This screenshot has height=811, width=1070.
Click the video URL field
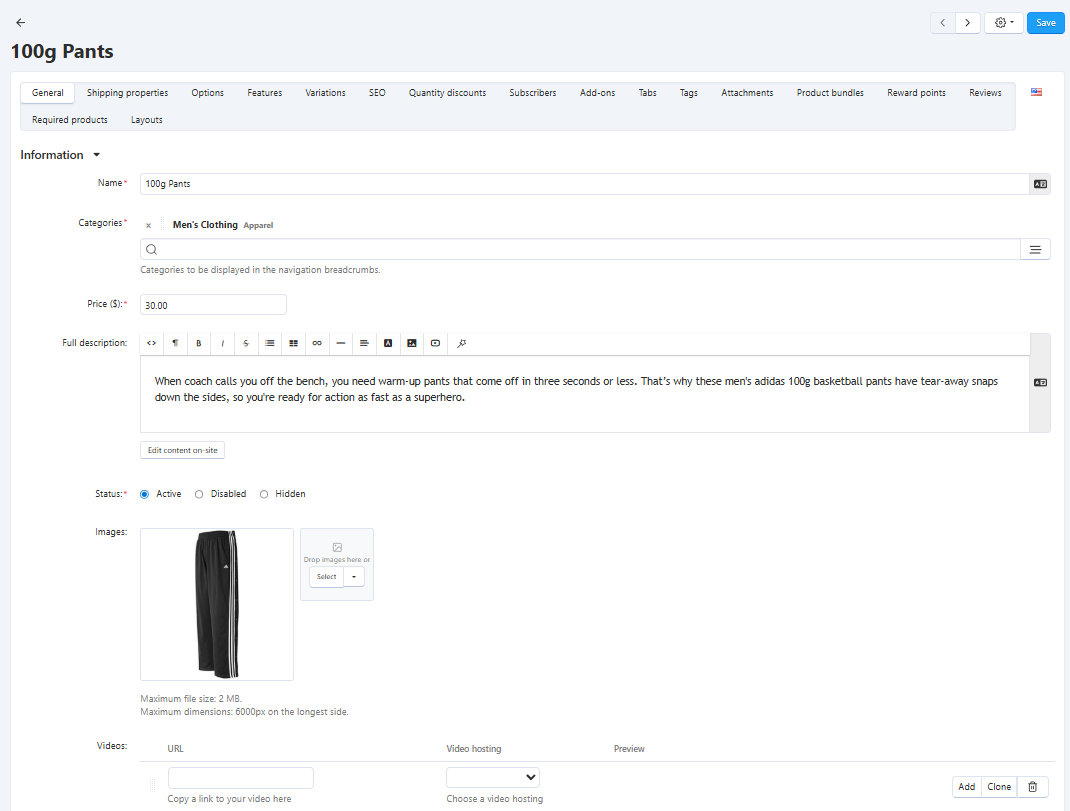[x=241, y=778]
